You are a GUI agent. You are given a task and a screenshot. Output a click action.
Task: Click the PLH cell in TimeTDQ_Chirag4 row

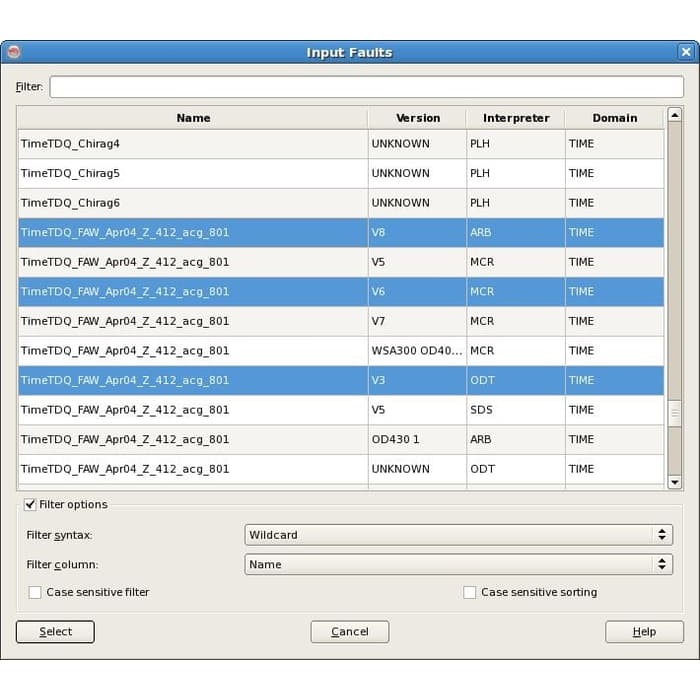pyautogui.click(x=516, y=144)
